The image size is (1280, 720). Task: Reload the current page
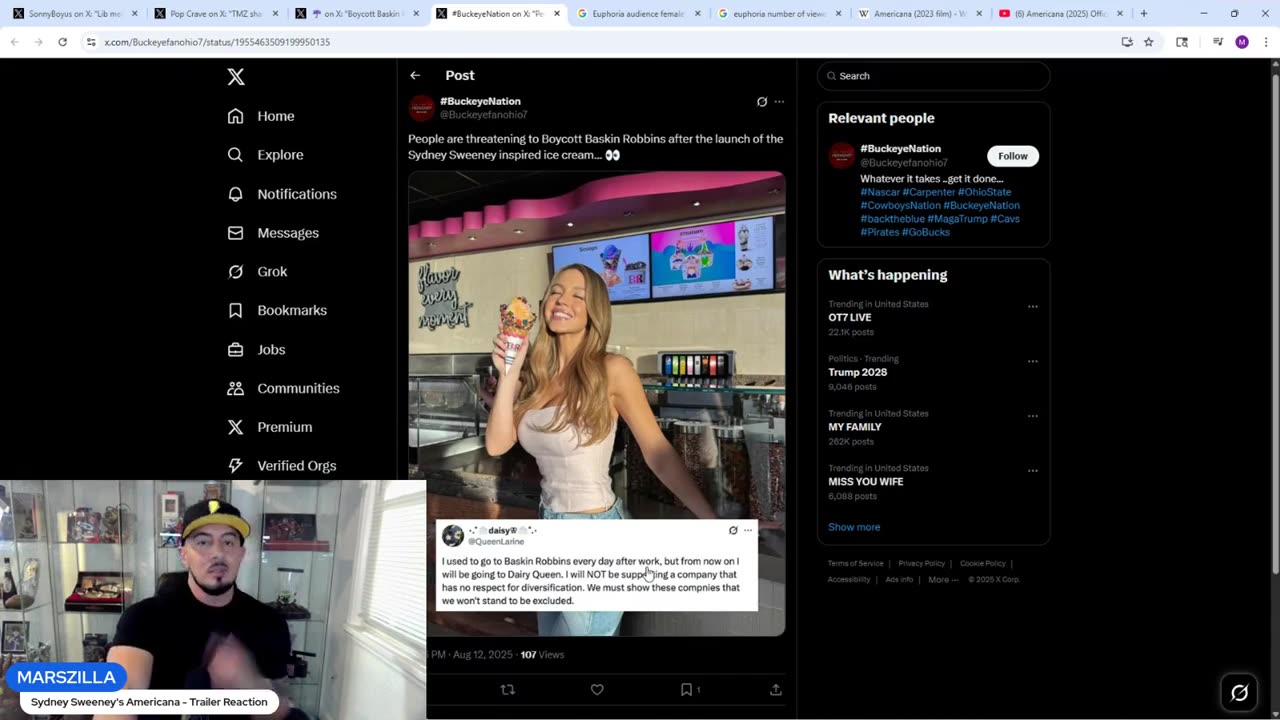[x=62, y=42]
